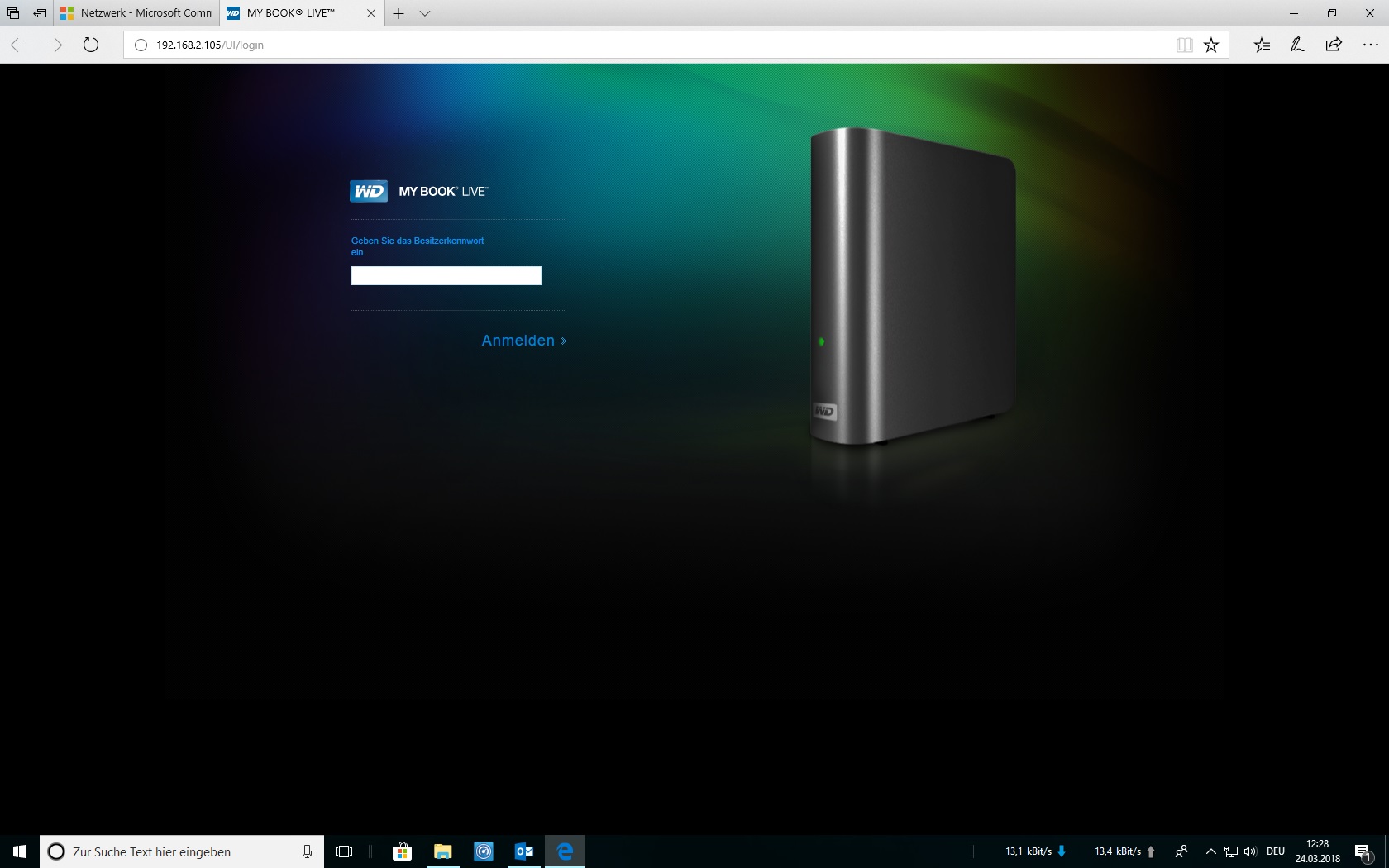This screenshot has height=868, width=1389.
Task: Switch to the Netzwerk - Microsoft Community tab
Action: (x=137, y=13)
